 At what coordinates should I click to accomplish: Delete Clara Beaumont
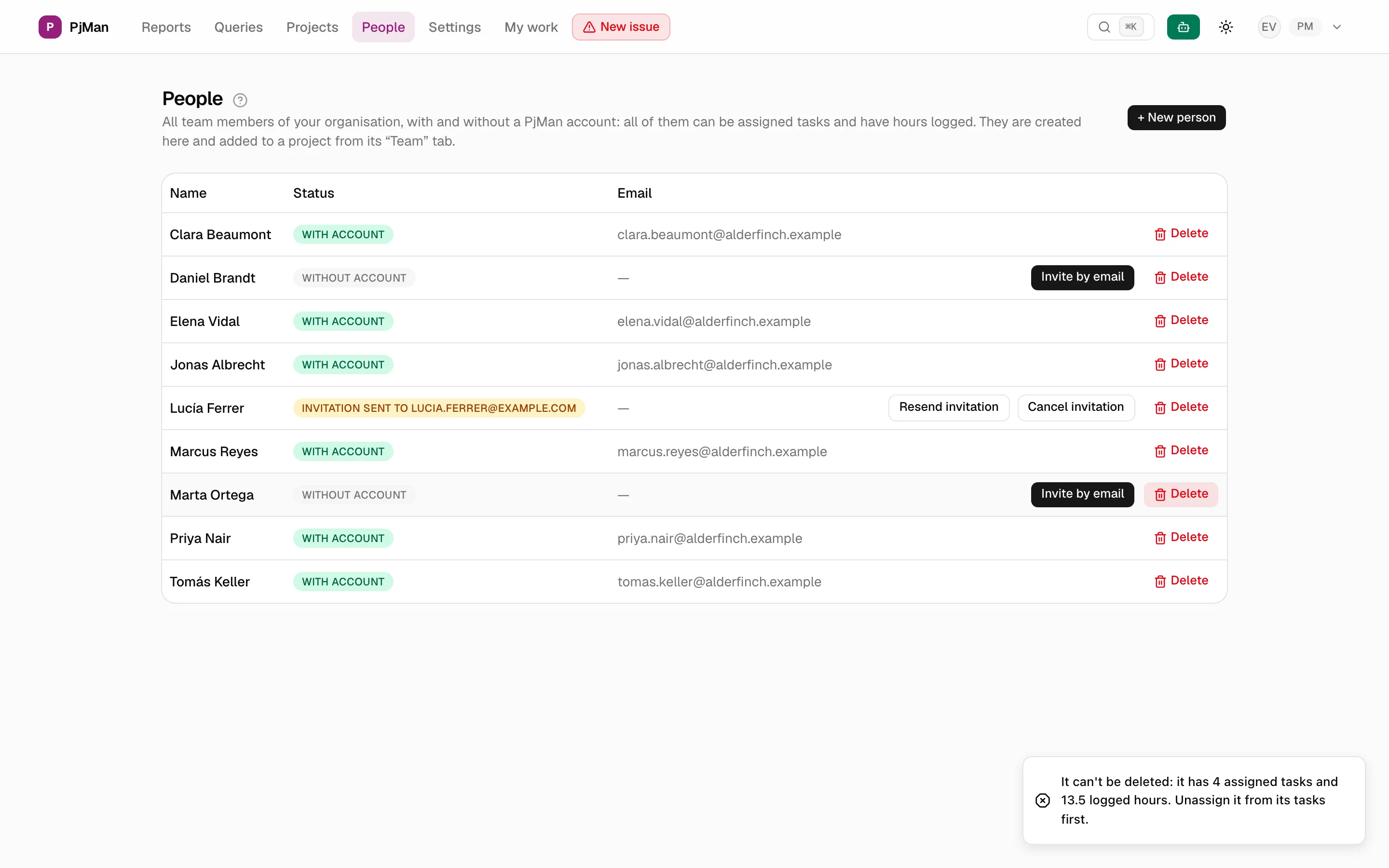1181,234
